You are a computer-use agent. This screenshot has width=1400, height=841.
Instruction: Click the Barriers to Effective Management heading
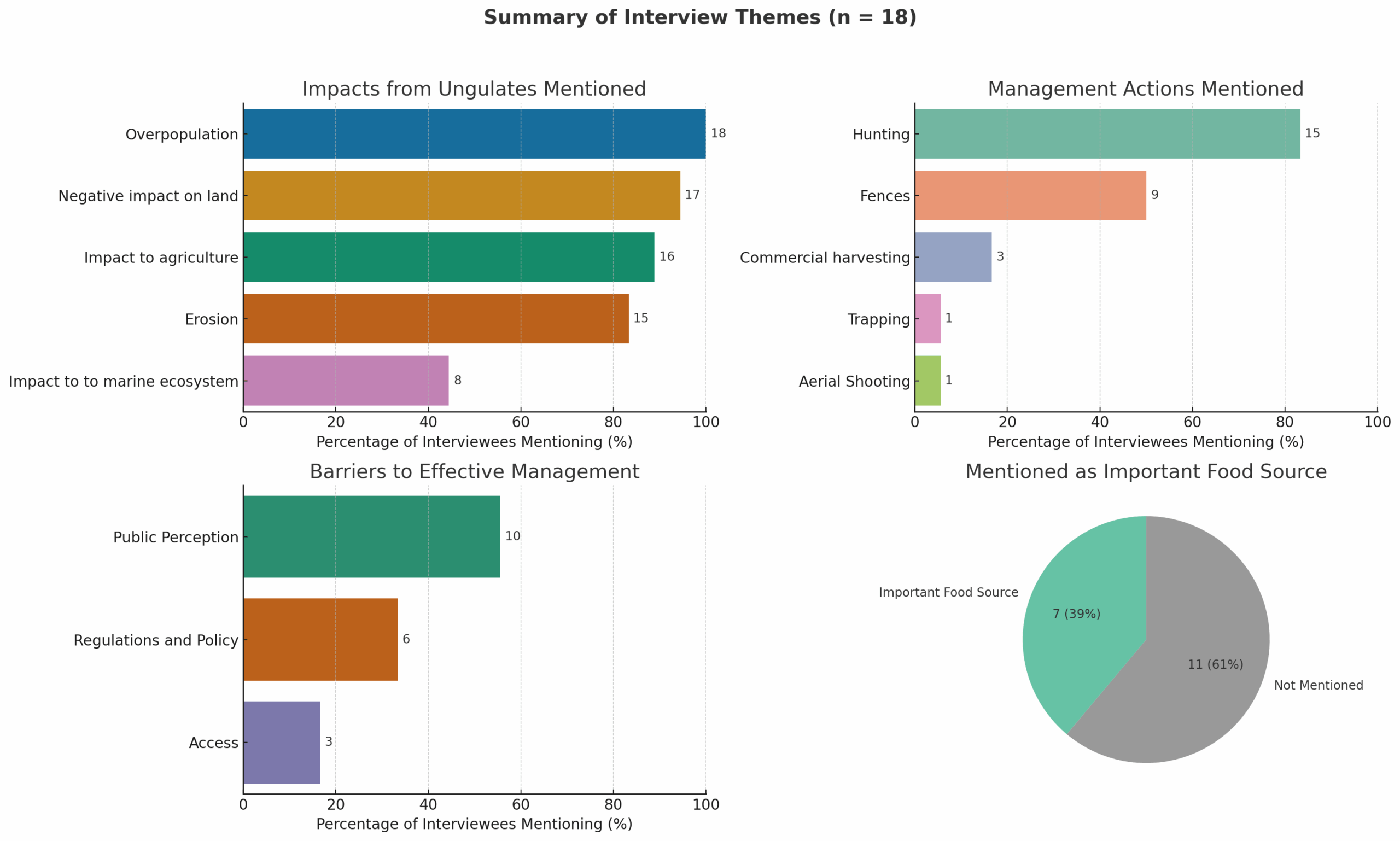pyautogui.click(x=474, y=471)
